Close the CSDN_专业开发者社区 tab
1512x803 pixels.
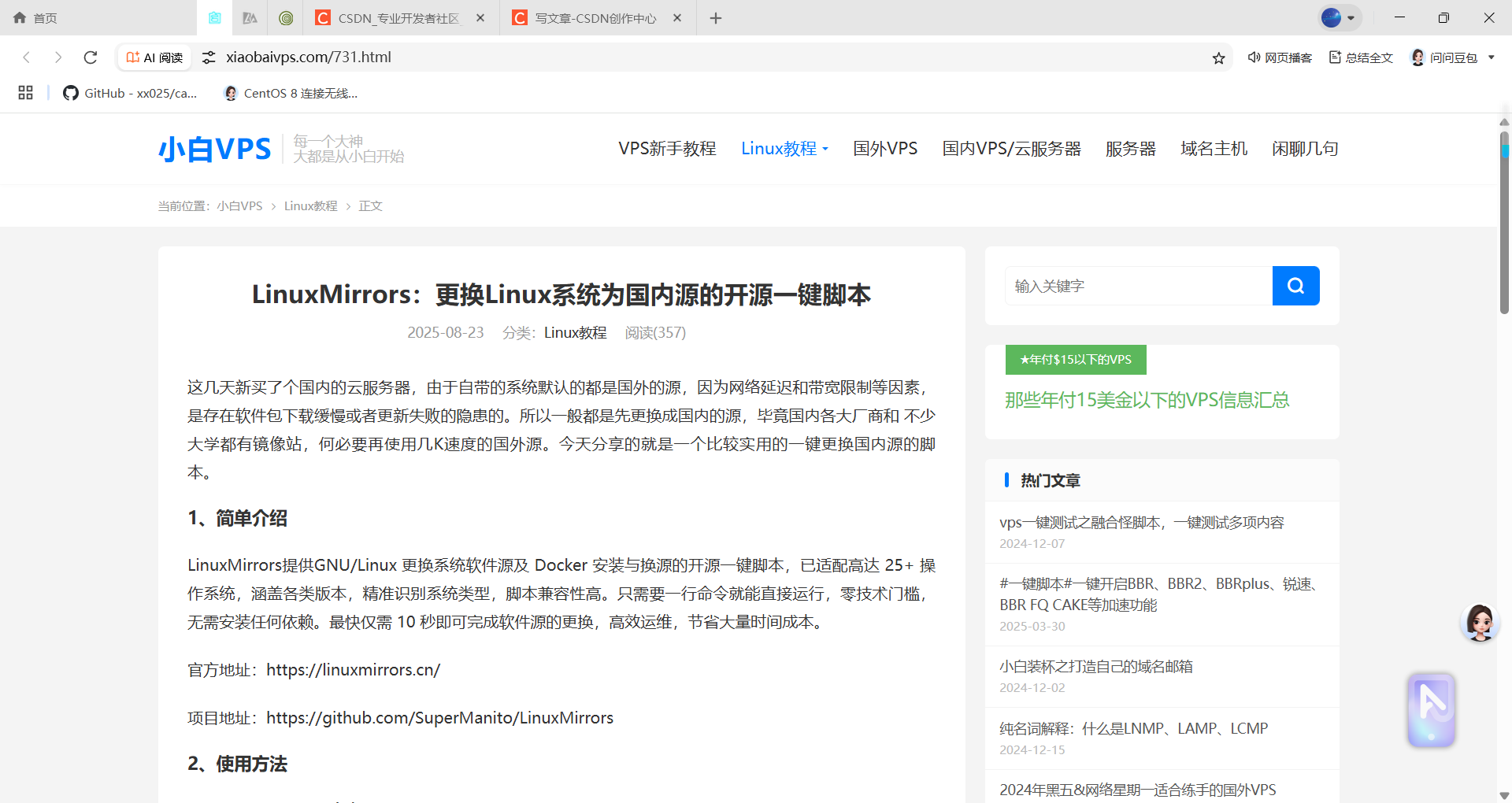click(480, 17)
